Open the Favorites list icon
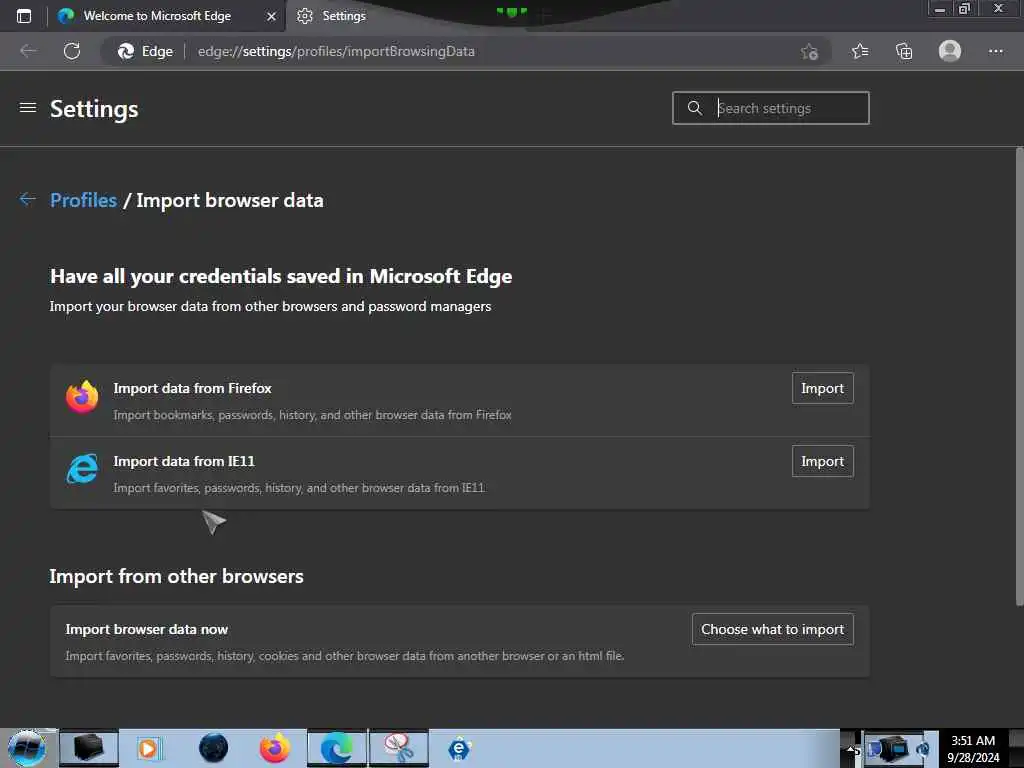Screen dimensions: 1024x768 tap(860, 51)
